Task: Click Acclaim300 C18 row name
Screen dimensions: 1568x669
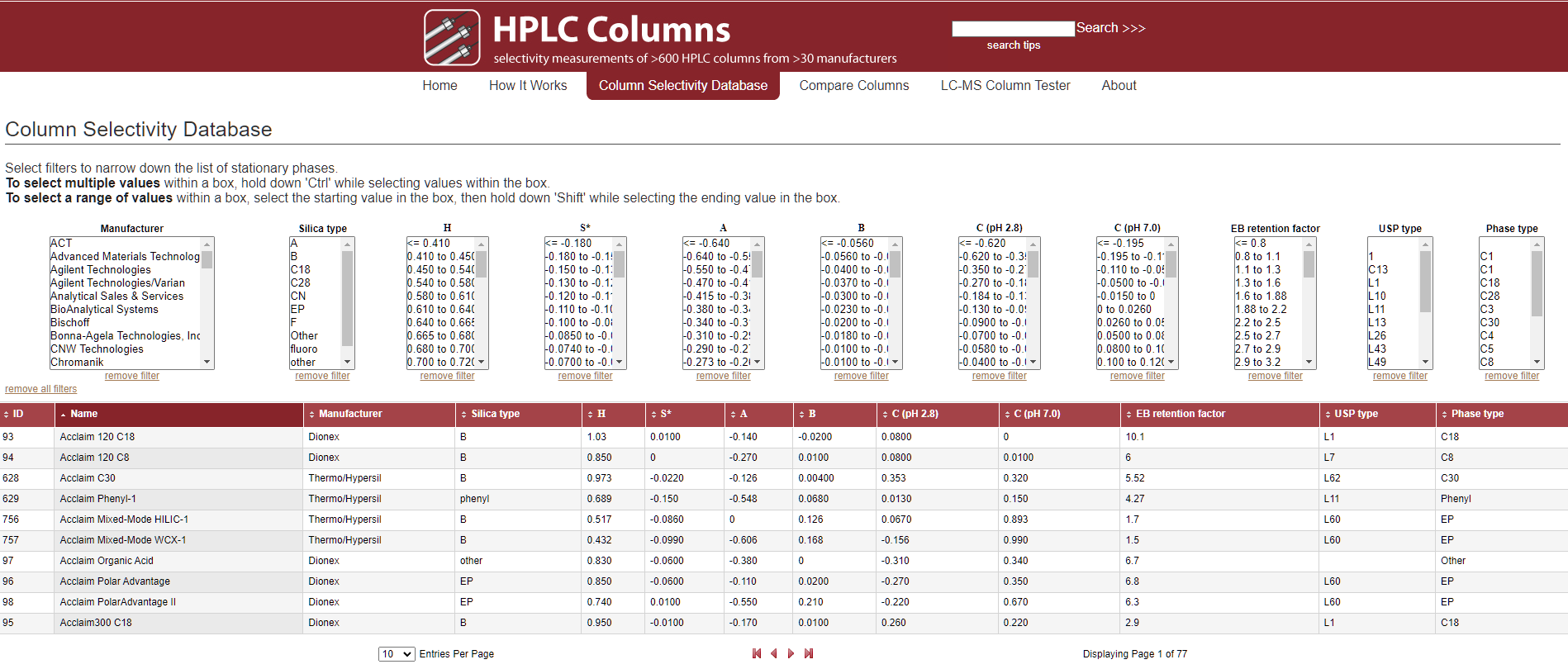Action: (x=96, y=623)
